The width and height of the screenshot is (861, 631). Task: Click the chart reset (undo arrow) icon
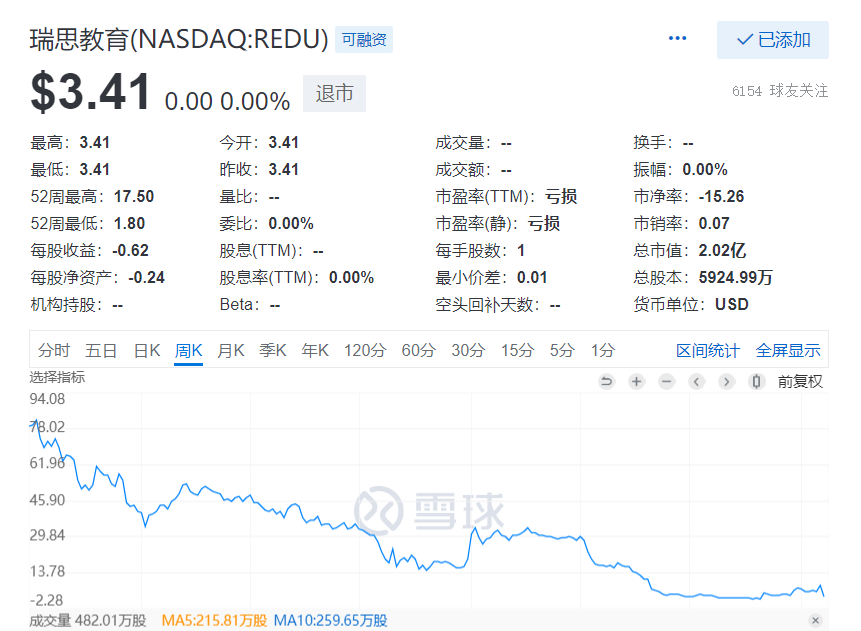pos(606,381)
